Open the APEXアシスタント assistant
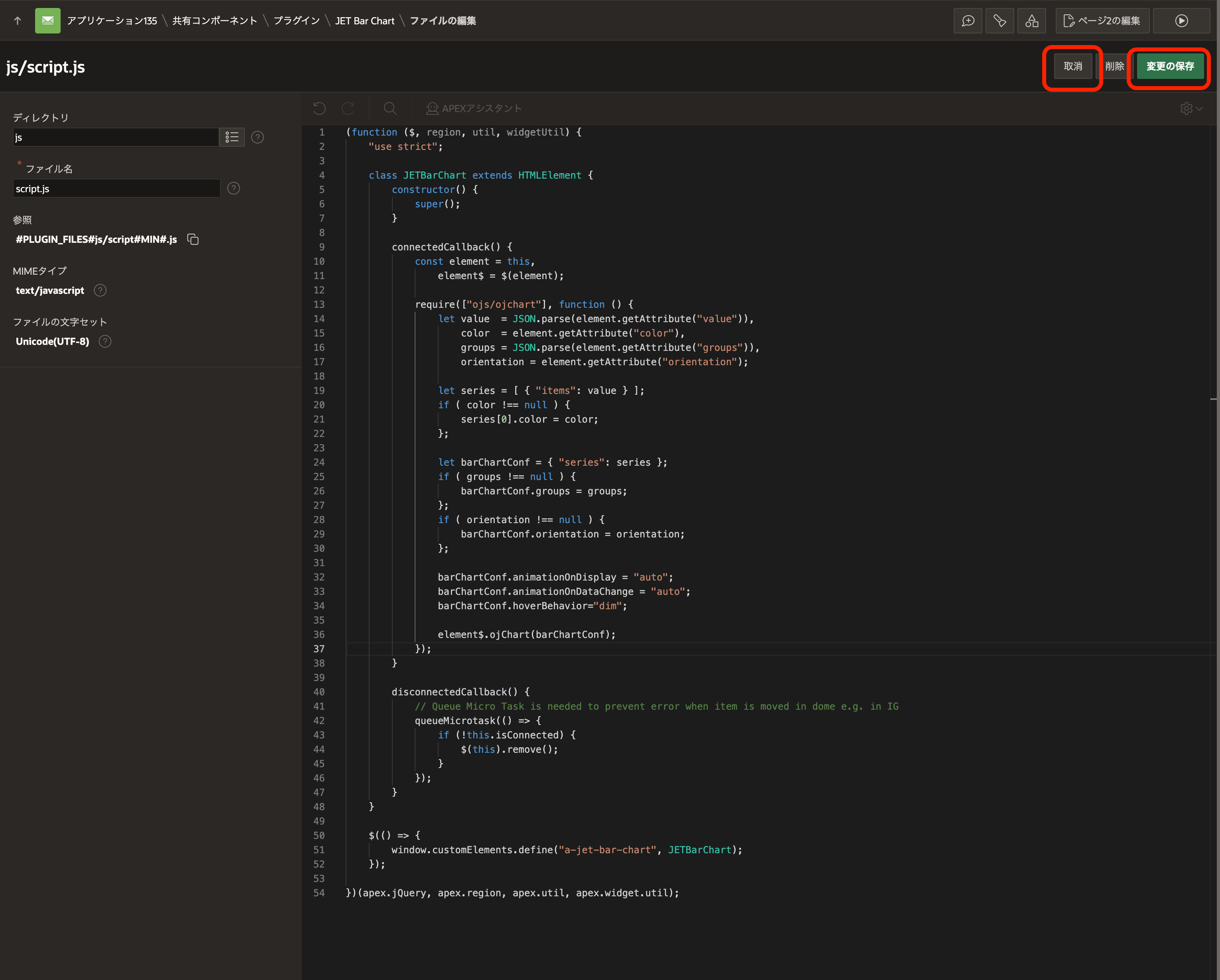This screenshot has height=980, width=1220. click(x=474, y=108)
